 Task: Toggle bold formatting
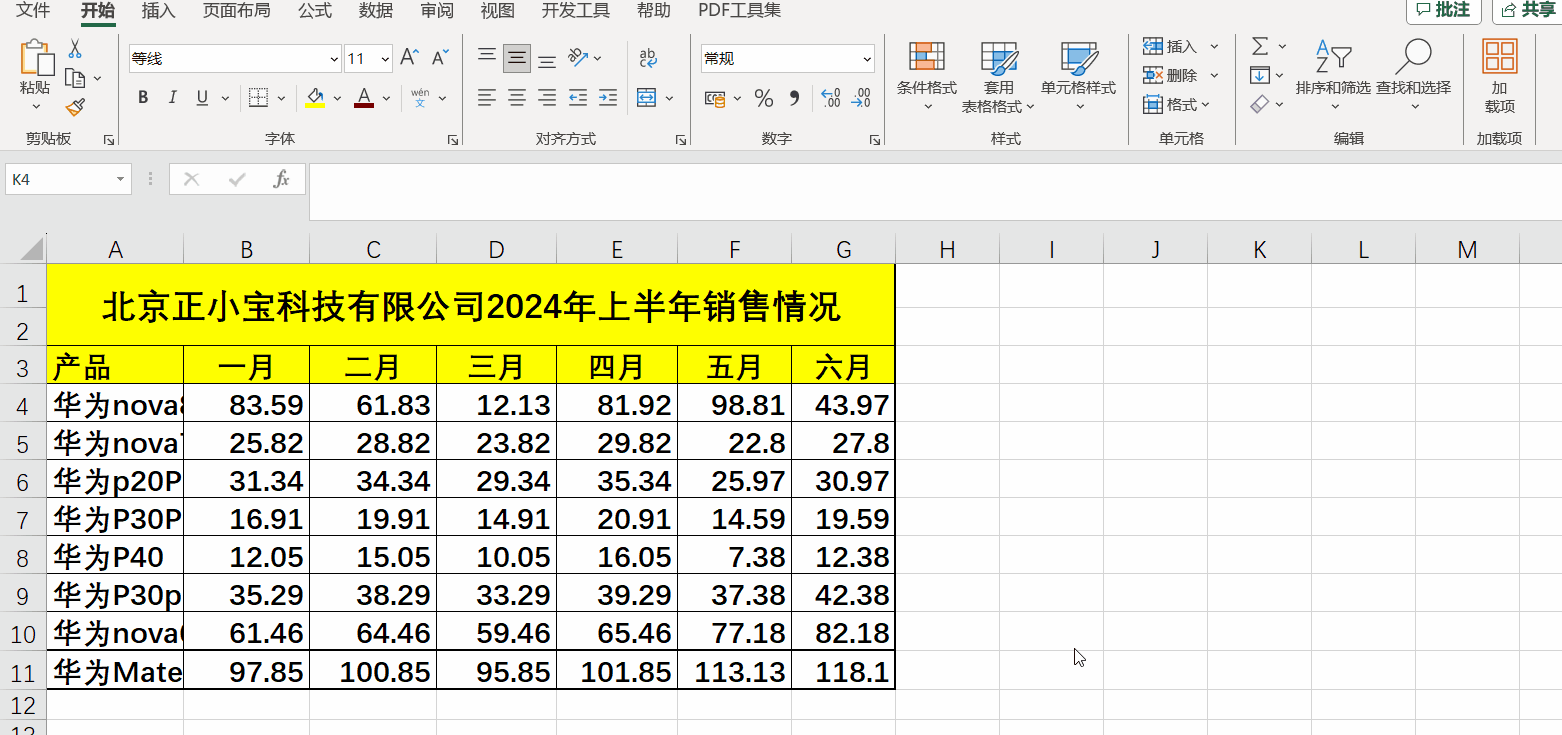click(x=142, y=97)
